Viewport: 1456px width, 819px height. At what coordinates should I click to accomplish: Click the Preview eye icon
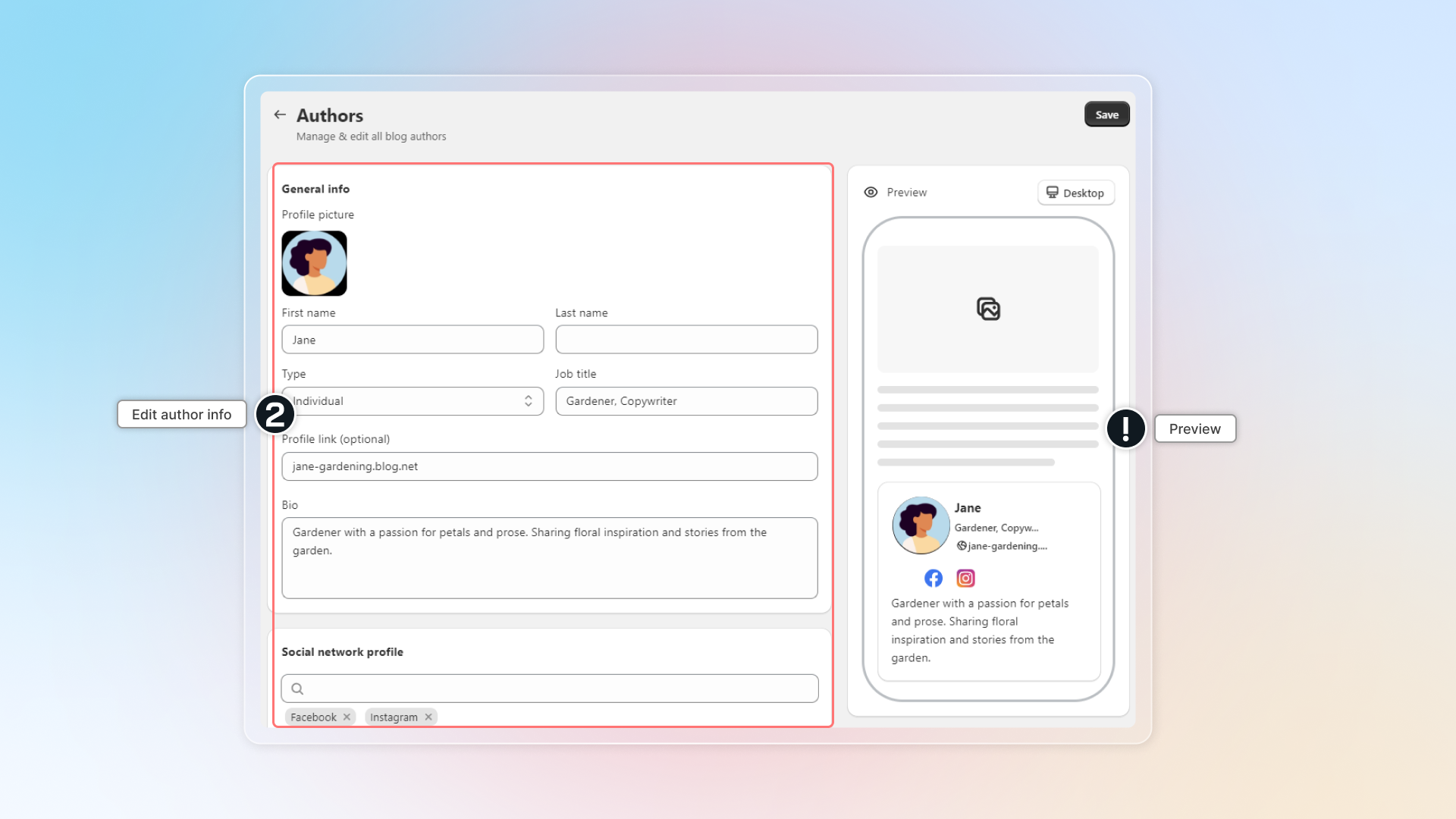tap(871, 193)
